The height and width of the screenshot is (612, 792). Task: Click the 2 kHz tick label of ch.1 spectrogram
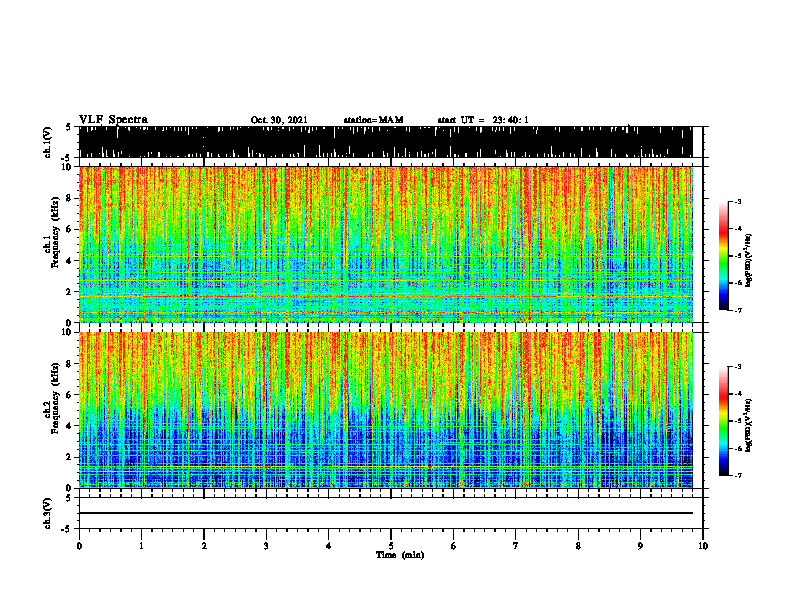[70, 292]
